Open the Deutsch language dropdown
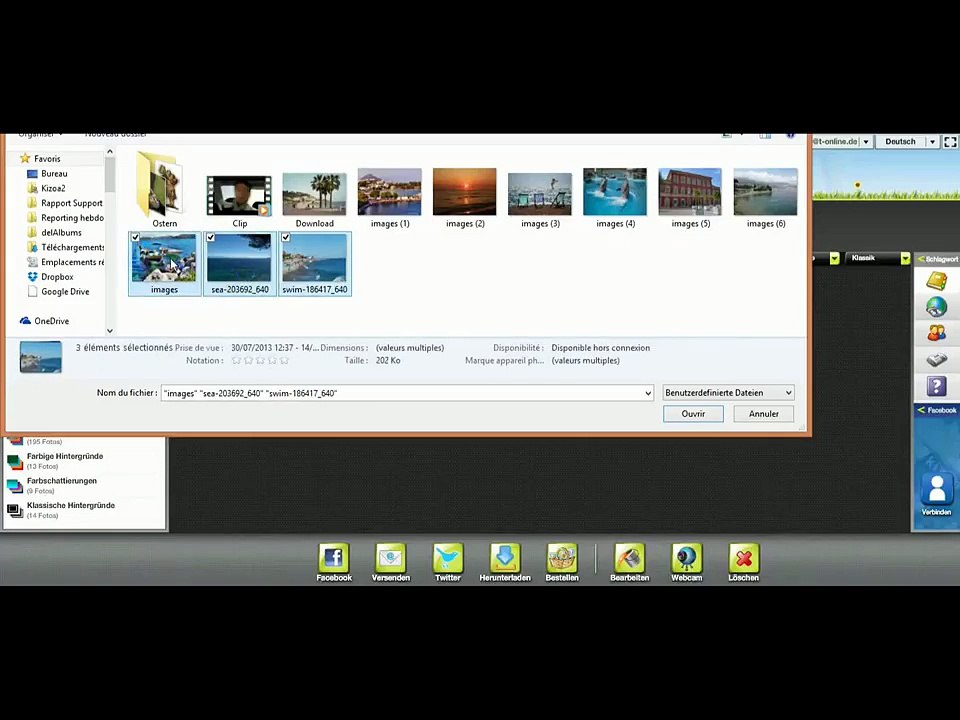Image resolution: width=960 pixels, height=720 pixels. click(932, 141)
